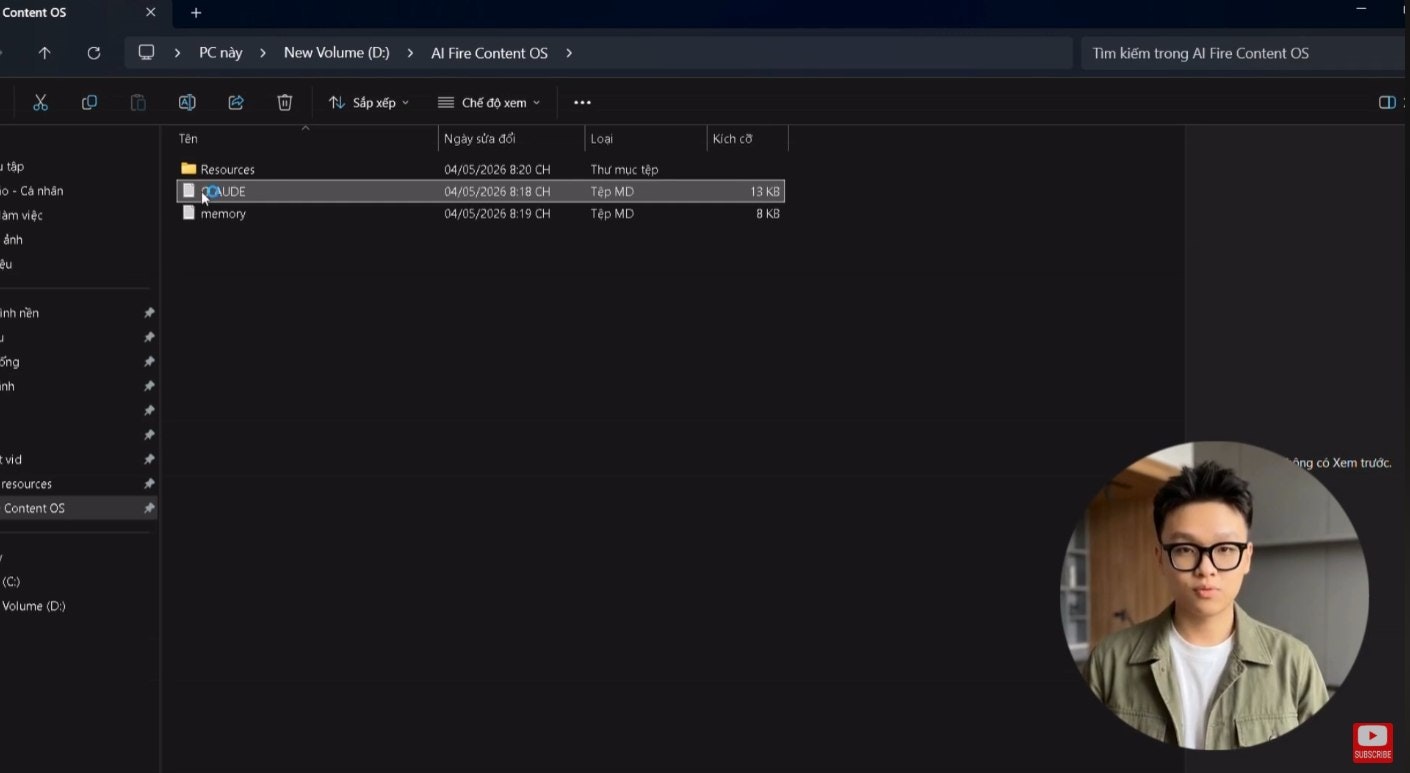Expand chevron after PC này breadcrumb
This screenshot has width=1410, height=773.
[x=263, y=53]
